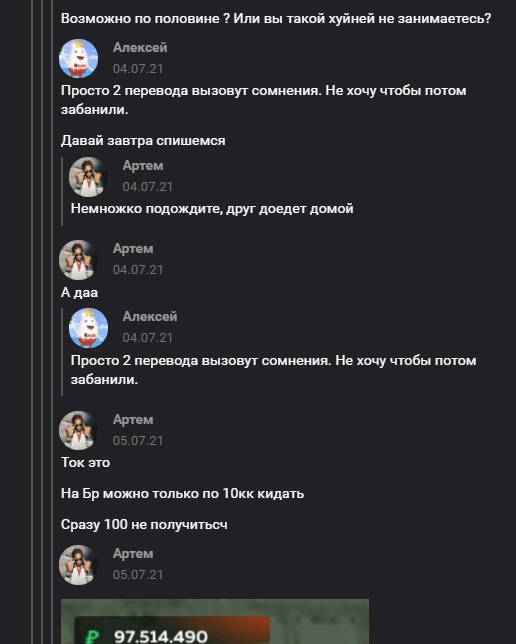Image resolution: width=516 pixels, height=644 pixels.
Task: Open Артем's avatar above the "А даа" message
Action: coord(78,260)
